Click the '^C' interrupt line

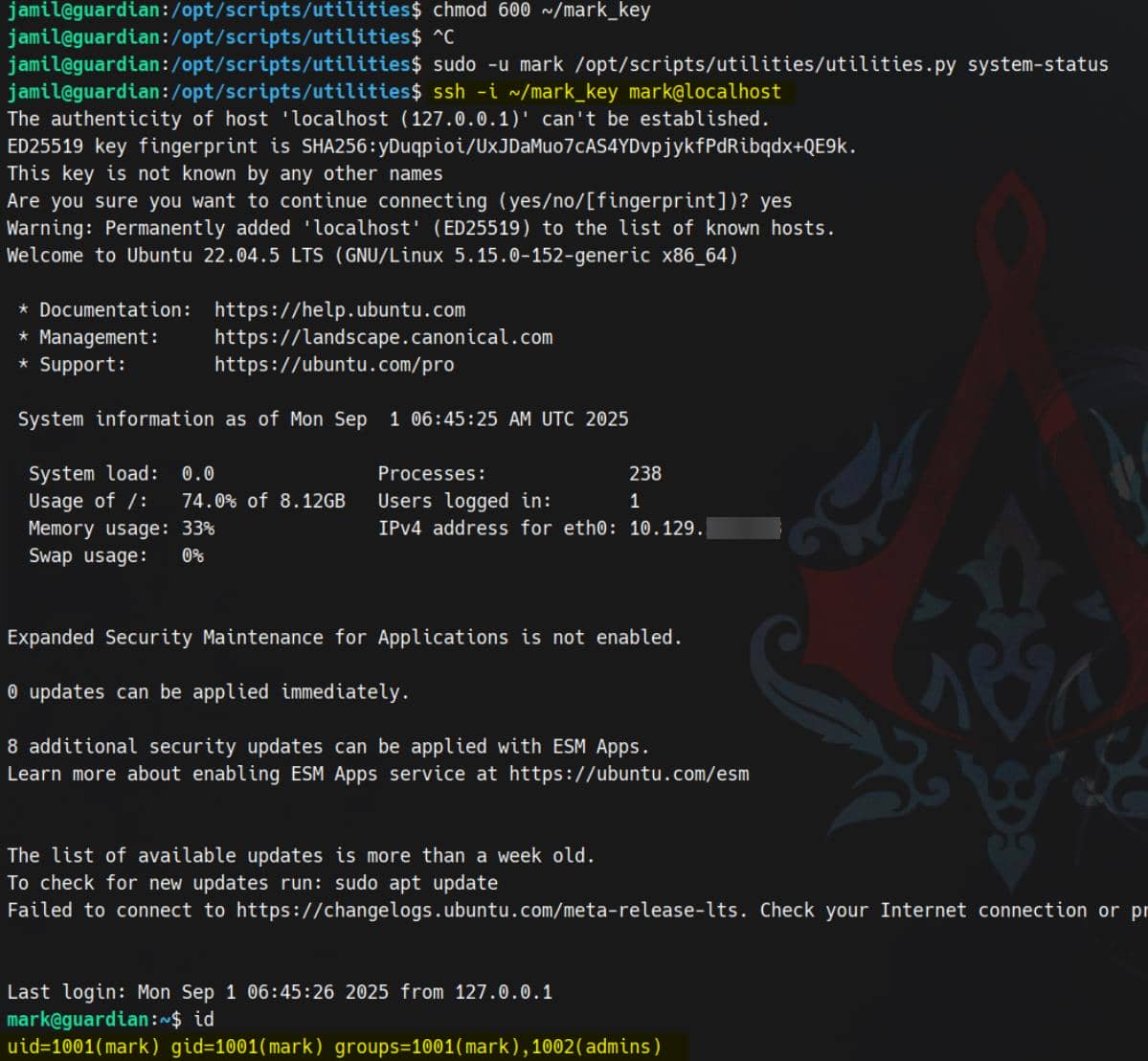(443, 37)
